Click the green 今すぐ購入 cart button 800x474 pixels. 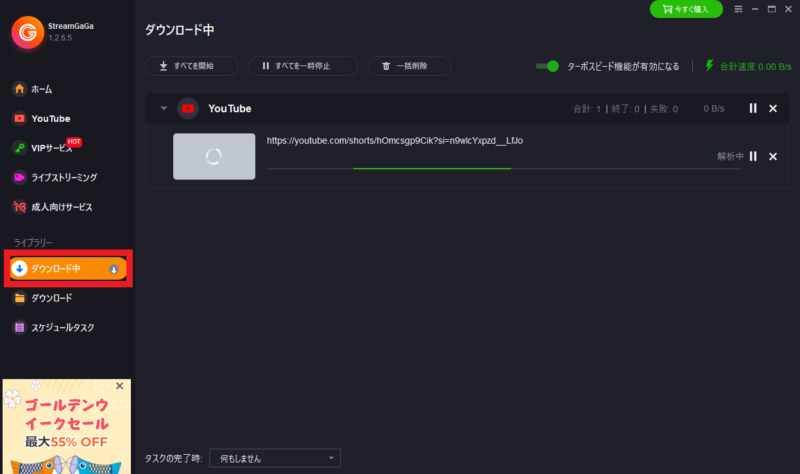(686, 9)
